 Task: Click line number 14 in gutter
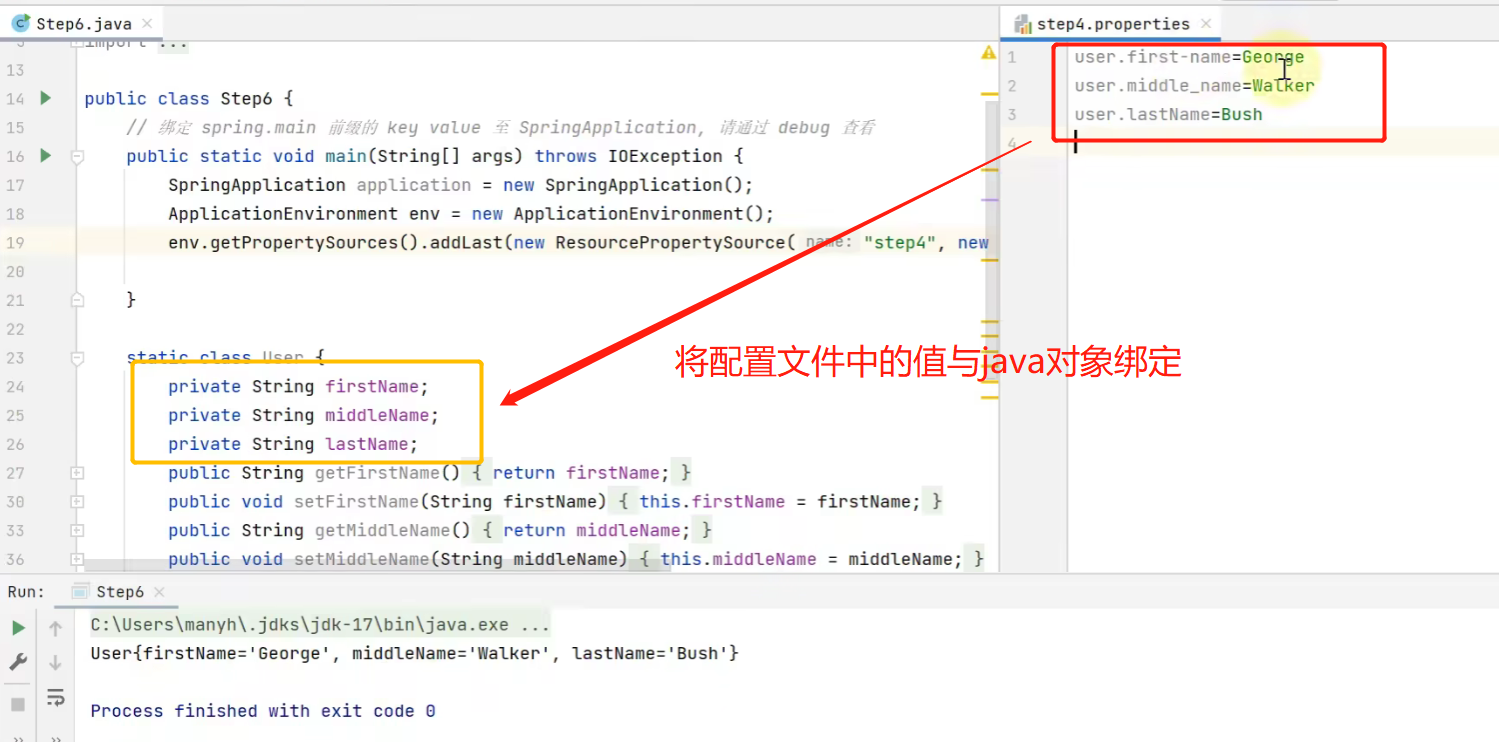15,98
